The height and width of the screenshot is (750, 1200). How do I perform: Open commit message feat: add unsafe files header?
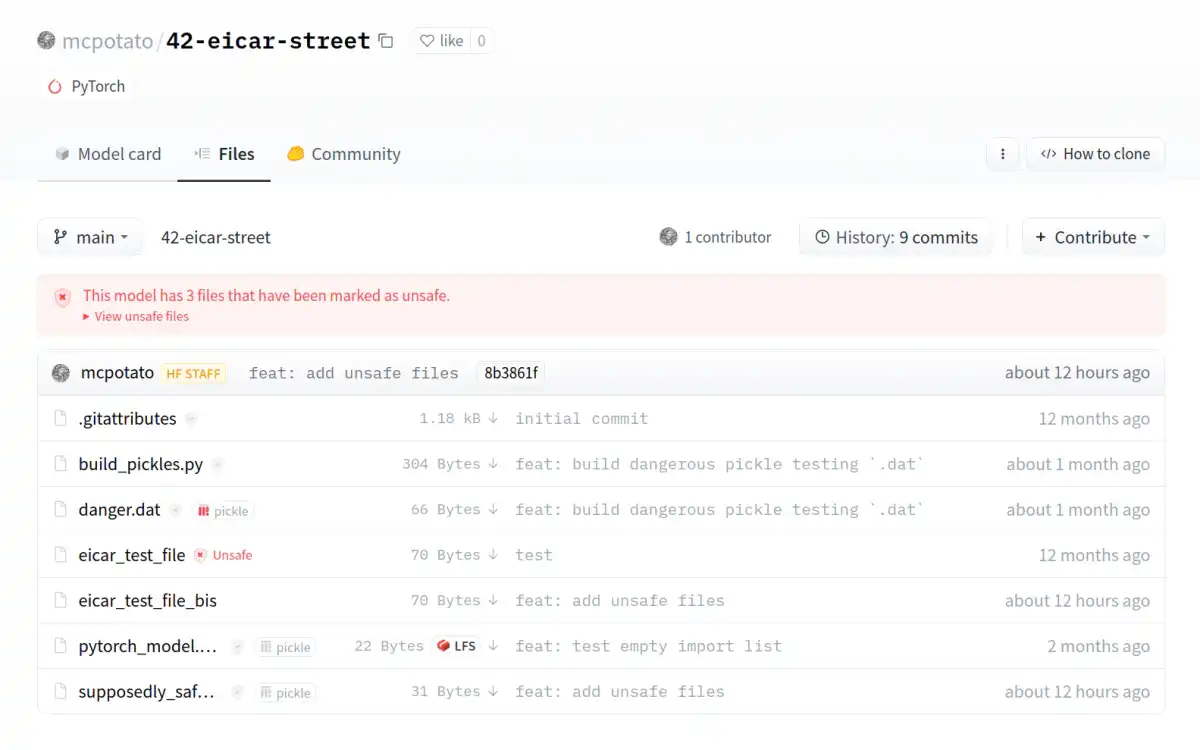354,373
